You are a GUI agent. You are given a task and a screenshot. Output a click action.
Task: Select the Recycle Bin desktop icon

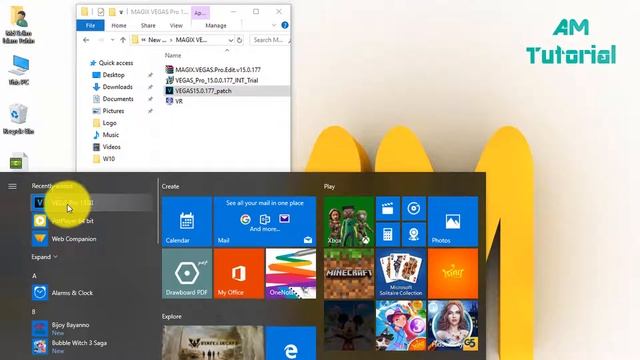[x=18, y=119]
